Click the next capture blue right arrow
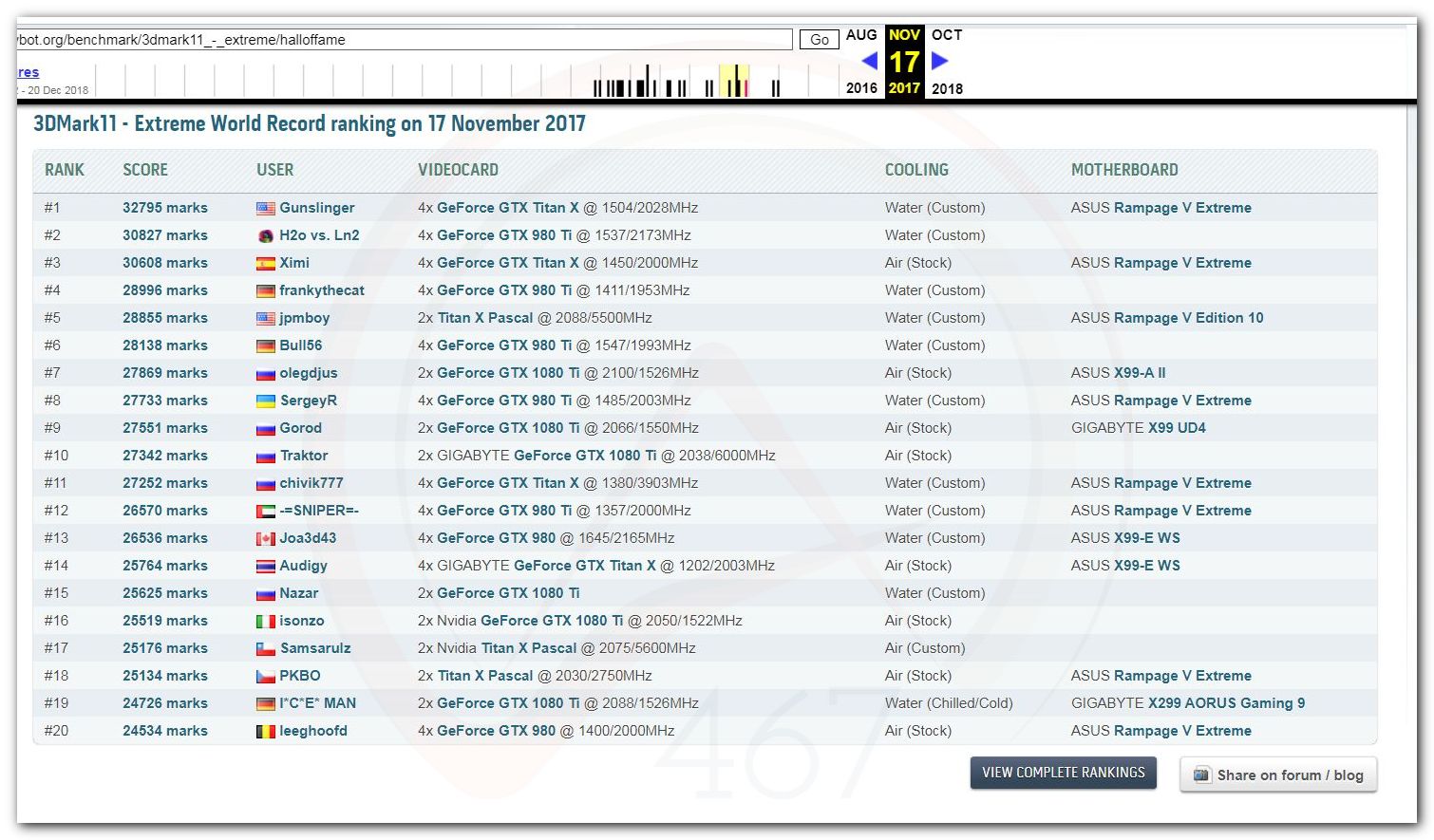 point(939,61)
